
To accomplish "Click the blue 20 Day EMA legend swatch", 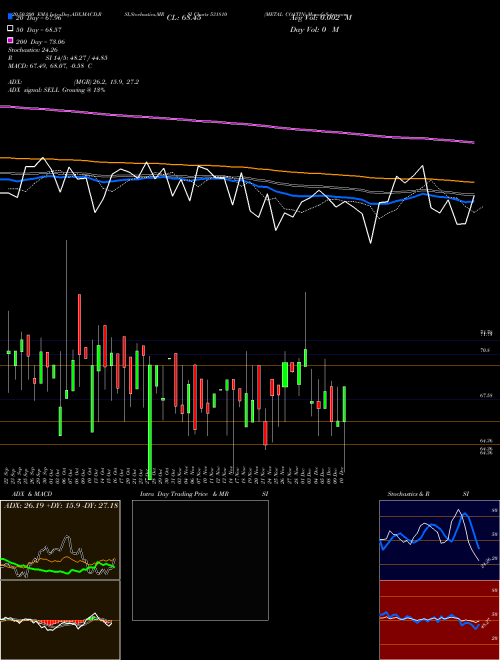I will tap(10, 17).
